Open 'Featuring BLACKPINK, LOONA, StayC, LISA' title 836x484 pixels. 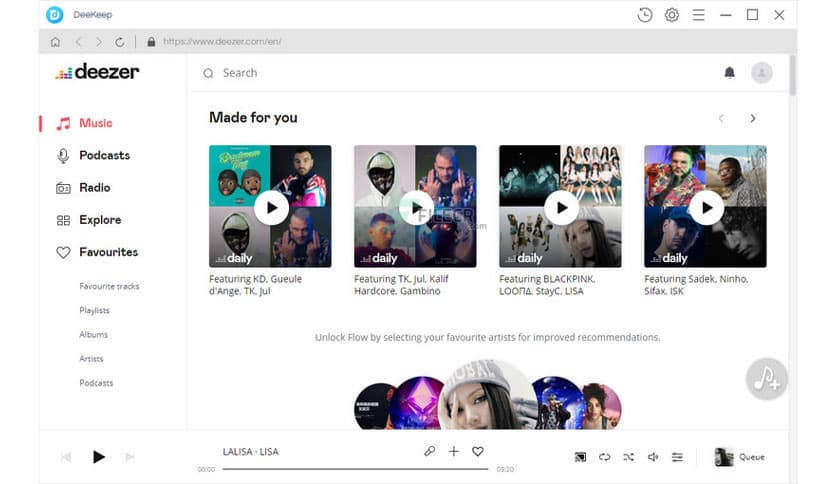(x=547, y=285)
